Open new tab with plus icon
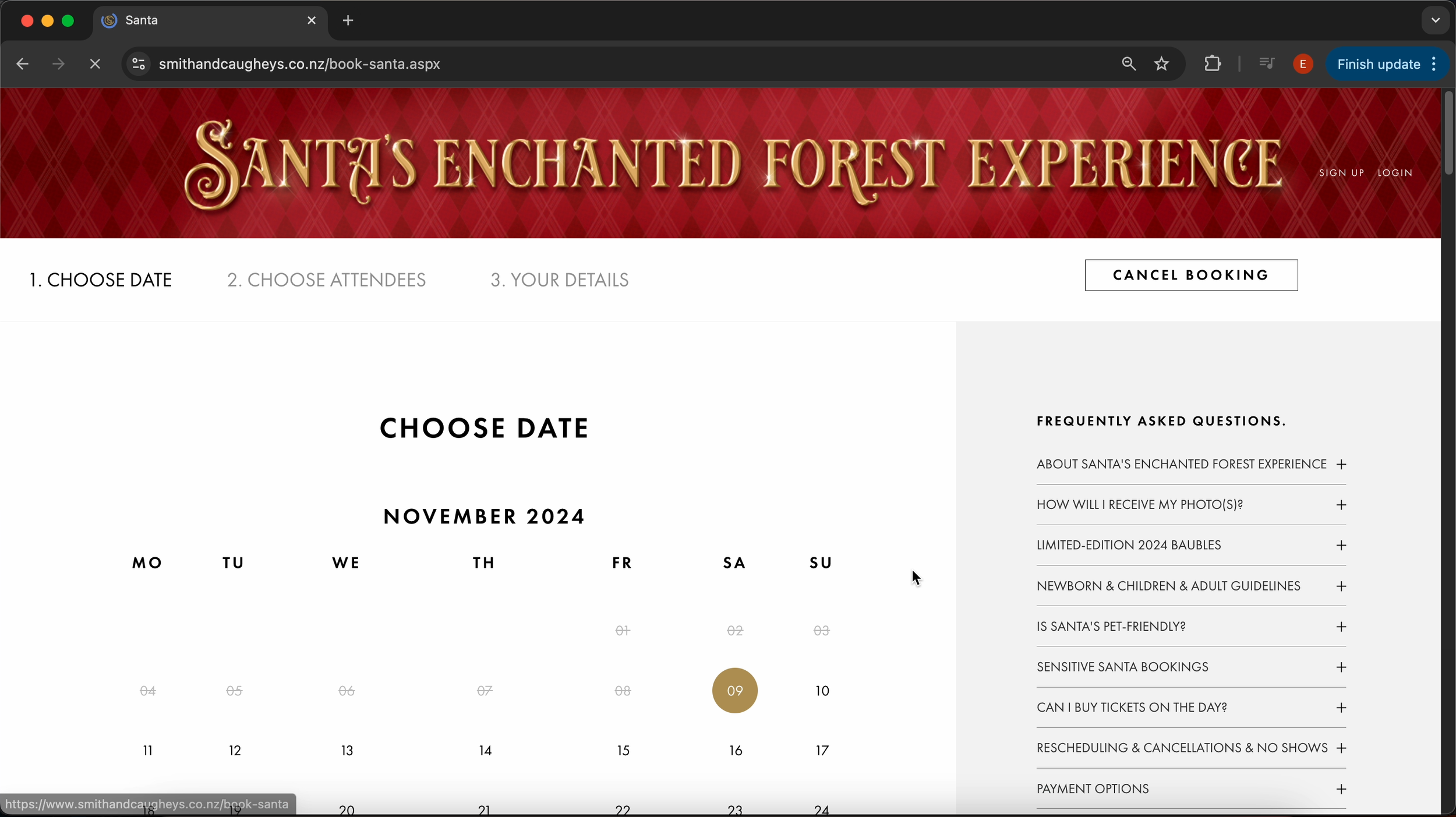This screenshot has height=817, width=1456. [348, 21]
